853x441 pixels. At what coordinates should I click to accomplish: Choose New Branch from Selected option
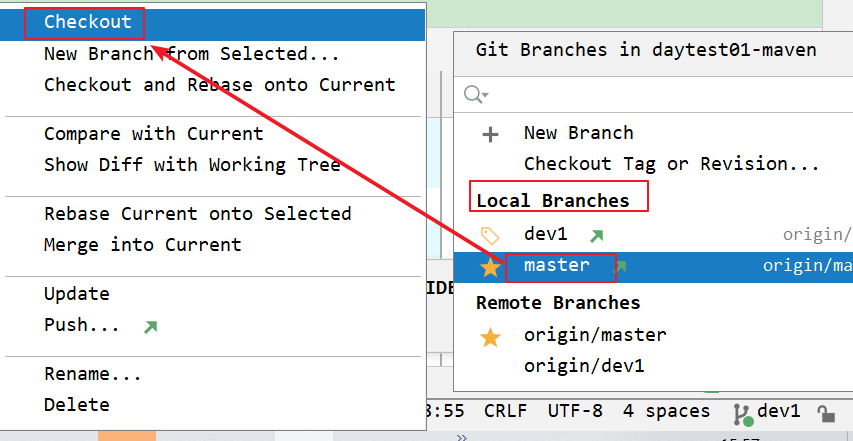pyautogui.click(x=191, y=54)
